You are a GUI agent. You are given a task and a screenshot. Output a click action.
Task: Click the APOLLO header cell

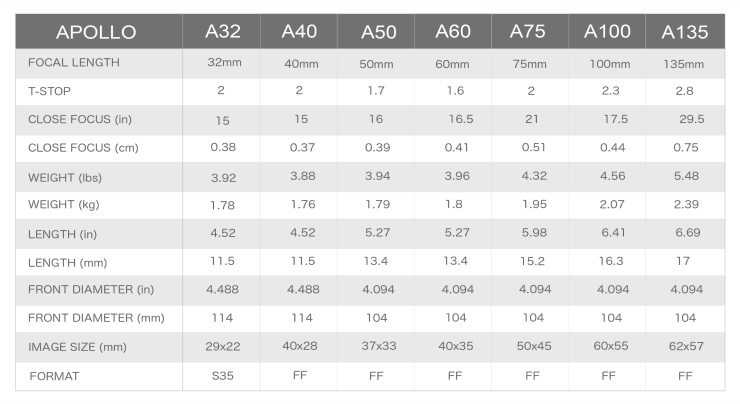(96, 32)
